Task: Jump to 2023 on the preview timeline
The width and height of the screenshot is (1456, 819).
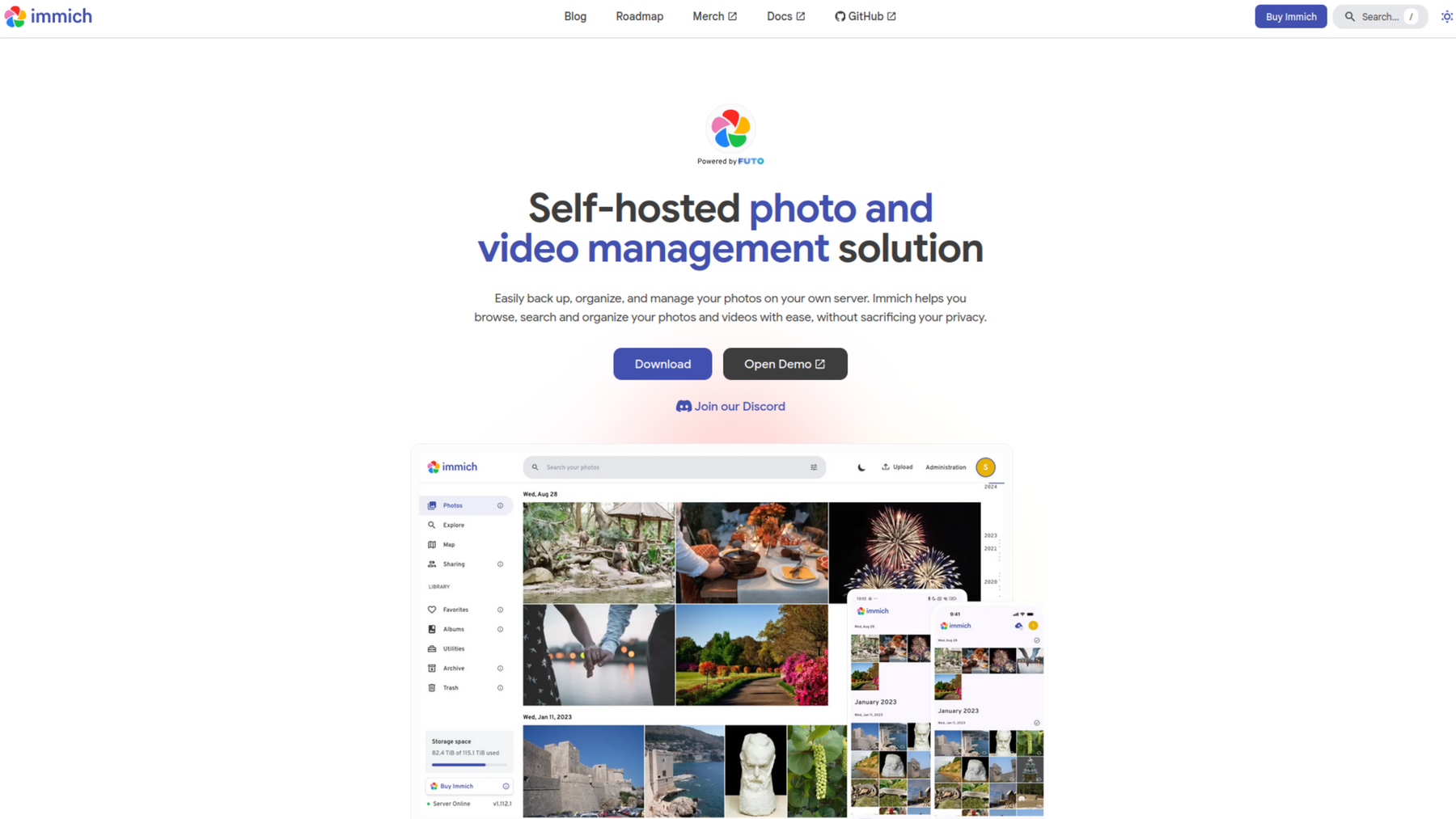Action: click(x=990, y=535)
